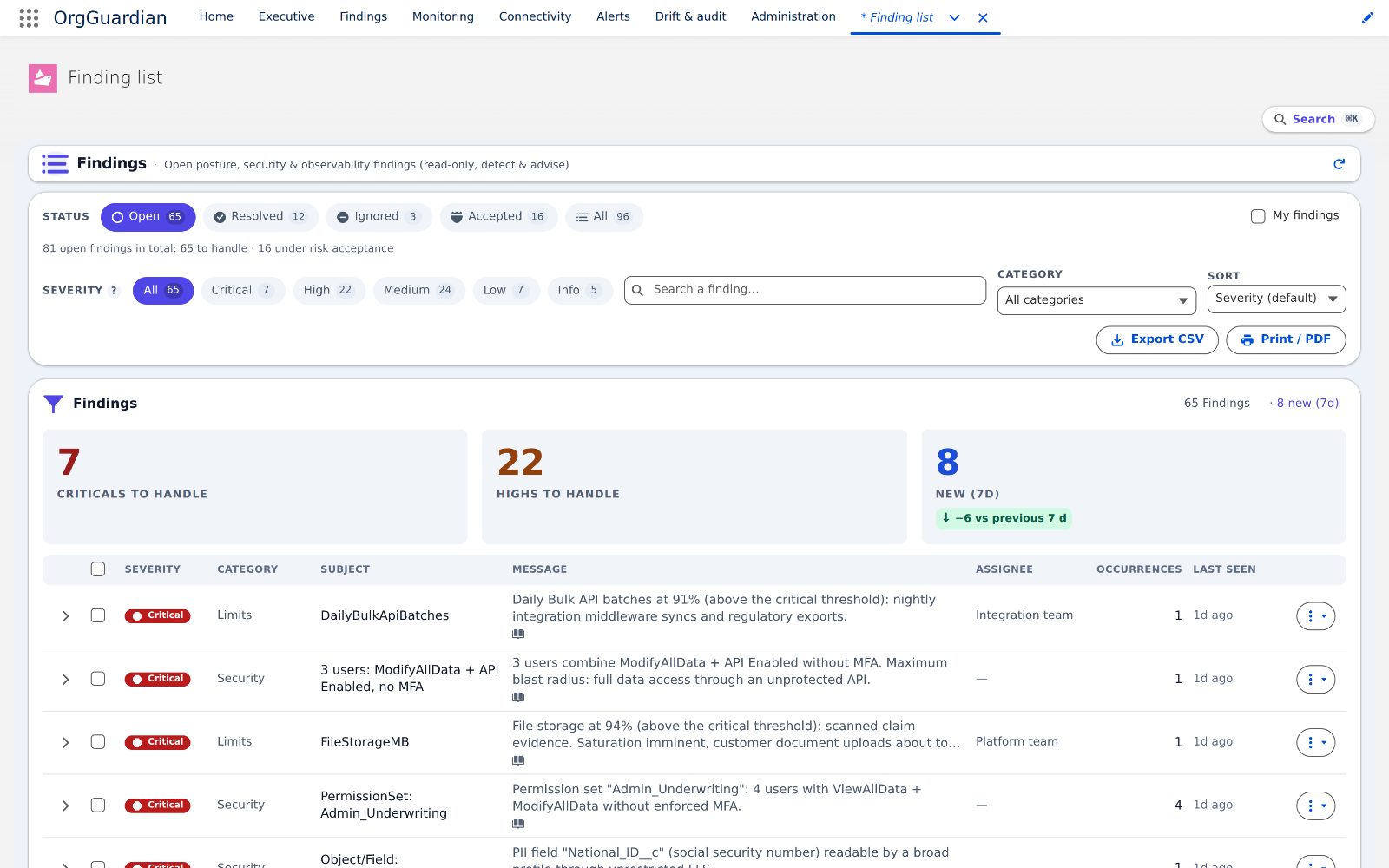Filter status by Accepted 16
The width and height of the screenshot is (1389, 868).
tap(498, 217)
